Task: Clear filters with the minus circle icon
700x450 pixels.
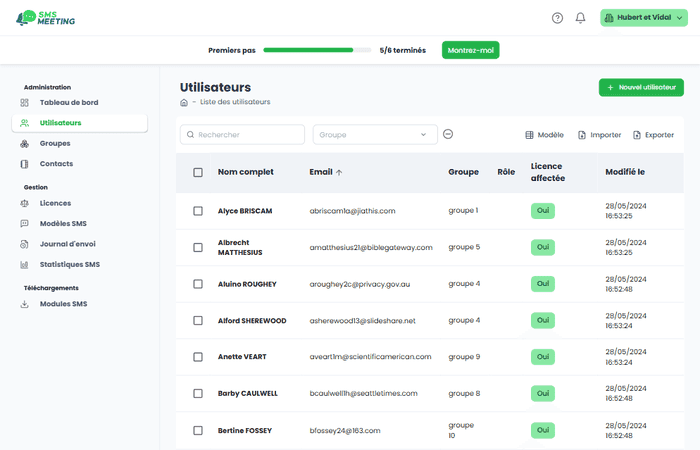Action: (448, 134)
